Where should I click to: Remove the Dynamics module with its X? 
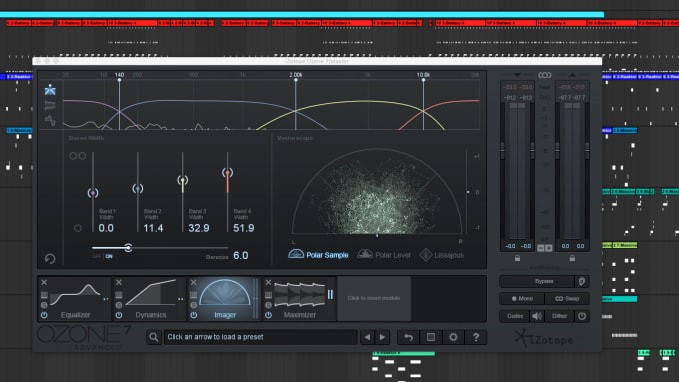[x=119, y=282]
